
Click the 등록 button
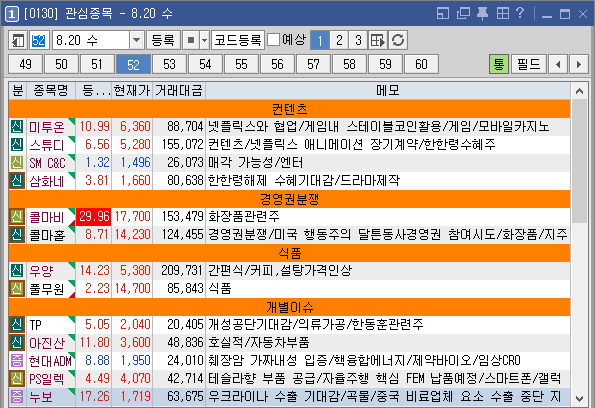(x=163, y=40)
